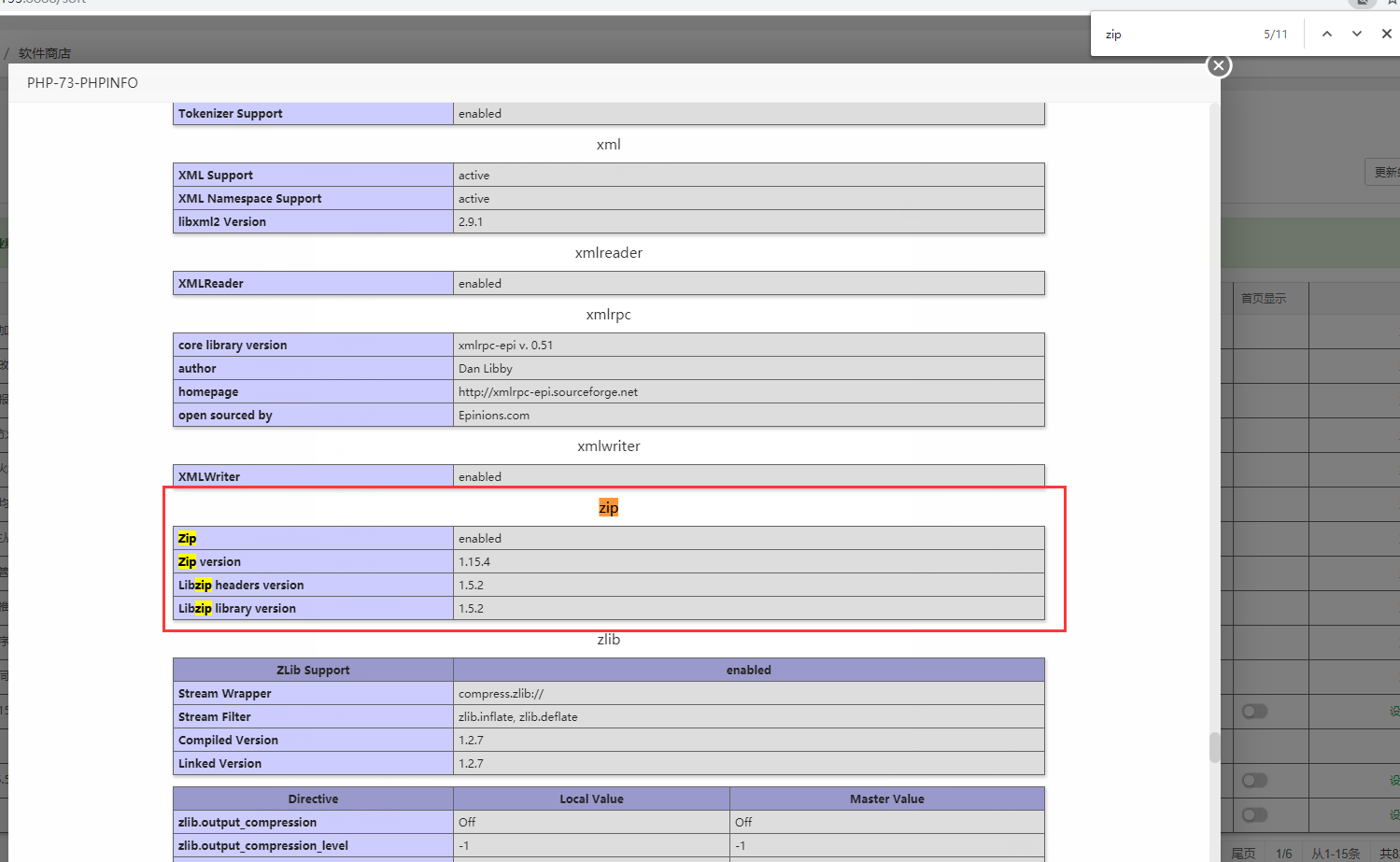1400x862 pixels.
Task: Go to previous find match with up arrow
Action: [1326, 34]
